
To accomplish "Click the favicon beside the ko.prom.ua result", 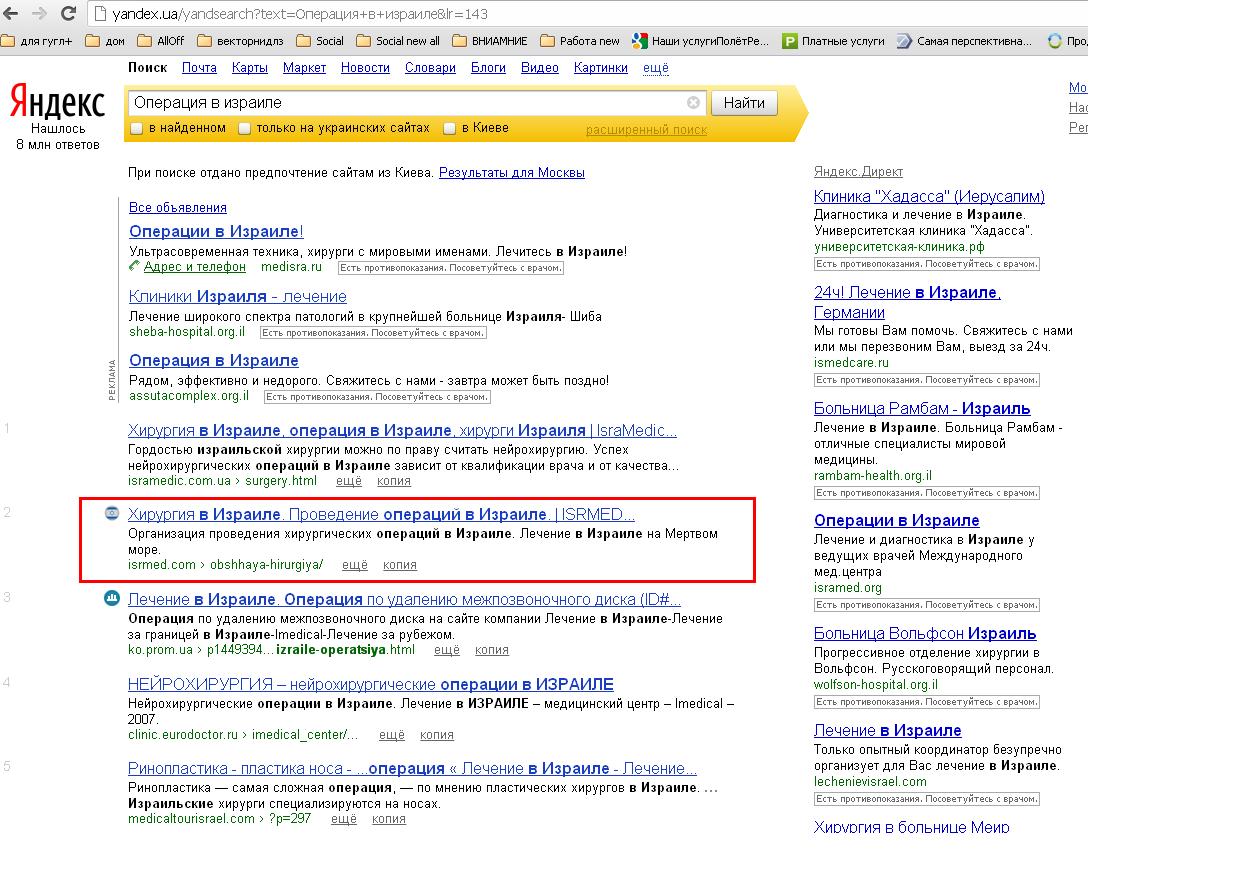I will pyautogui.click(x=112, y=599).
